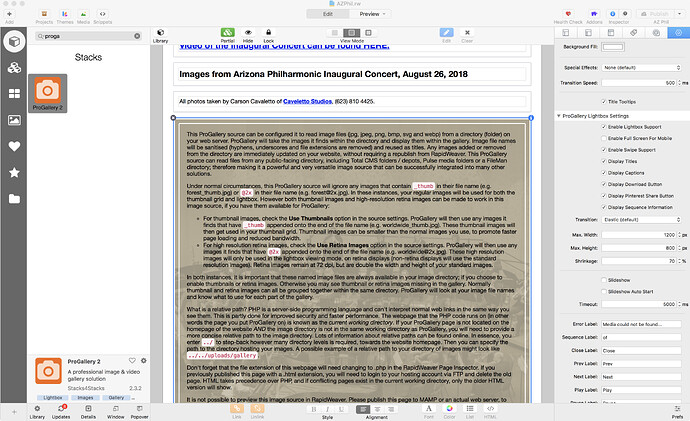Select the third inspector layout tab
This screenshot has width=690, height=421.
(x=611, y=33)
